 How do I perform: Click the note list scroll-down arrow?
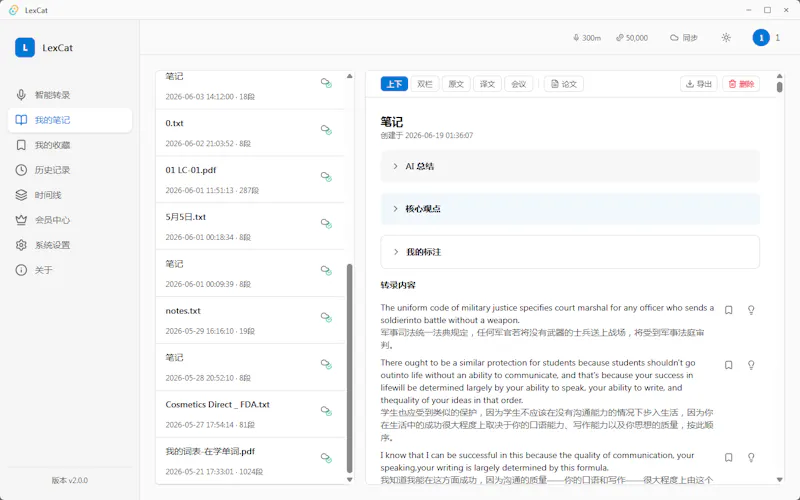tap(349, 479)
